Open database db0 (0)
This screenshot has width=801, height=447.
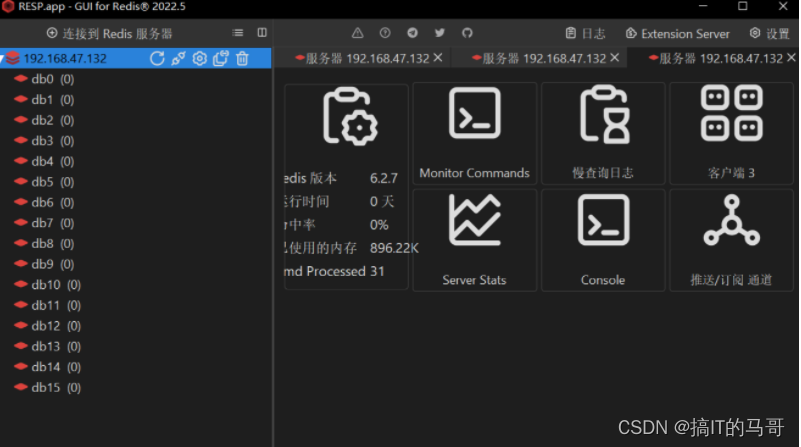tap(44, 79)
